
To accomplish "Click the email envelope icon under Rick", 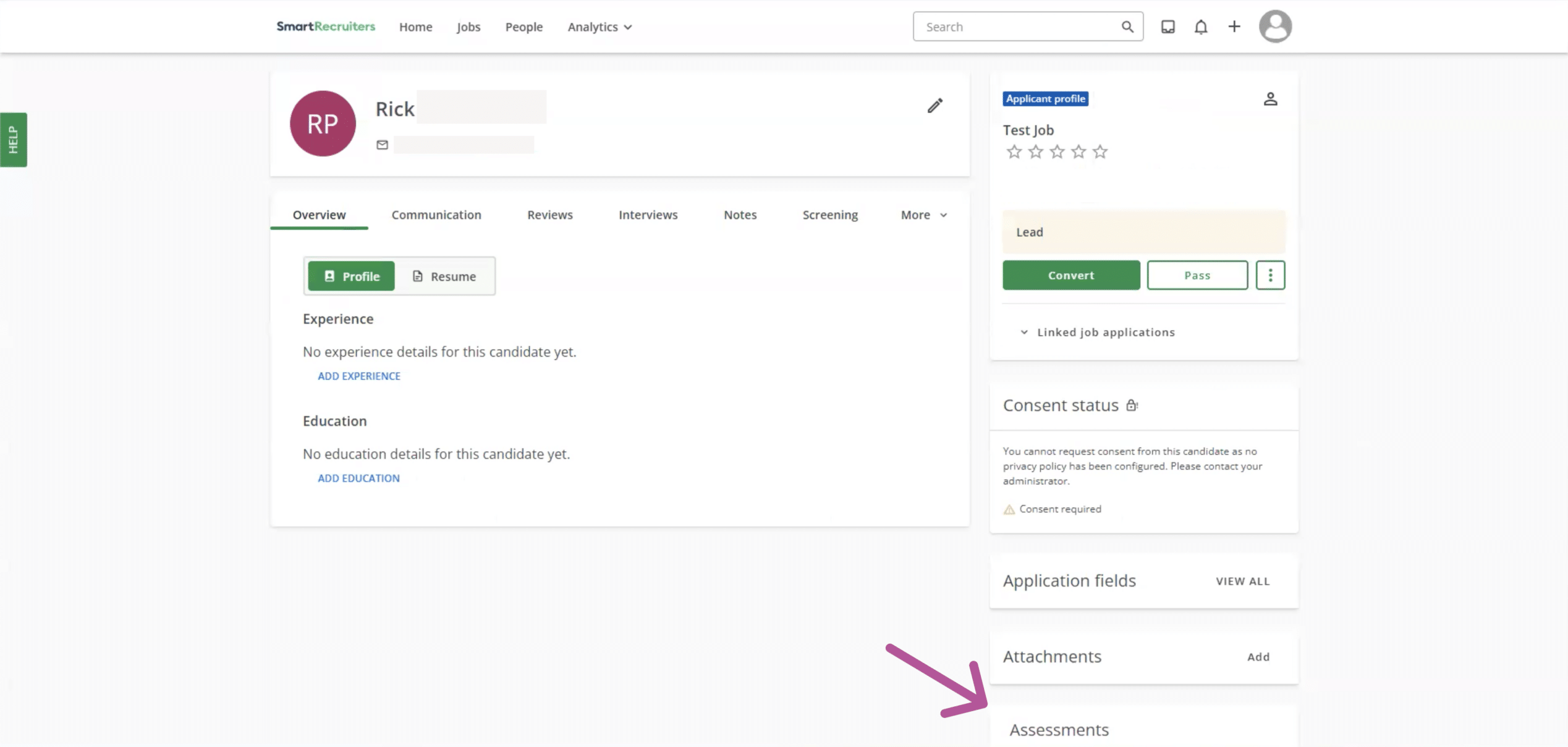I will coord(382,145).
